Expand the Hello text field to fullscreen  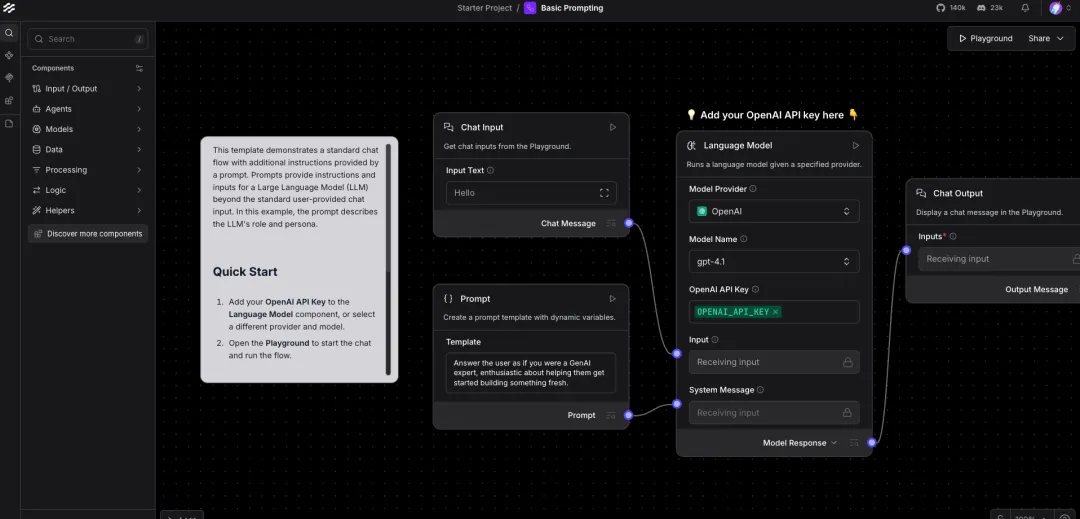click(x=604, y=193)
